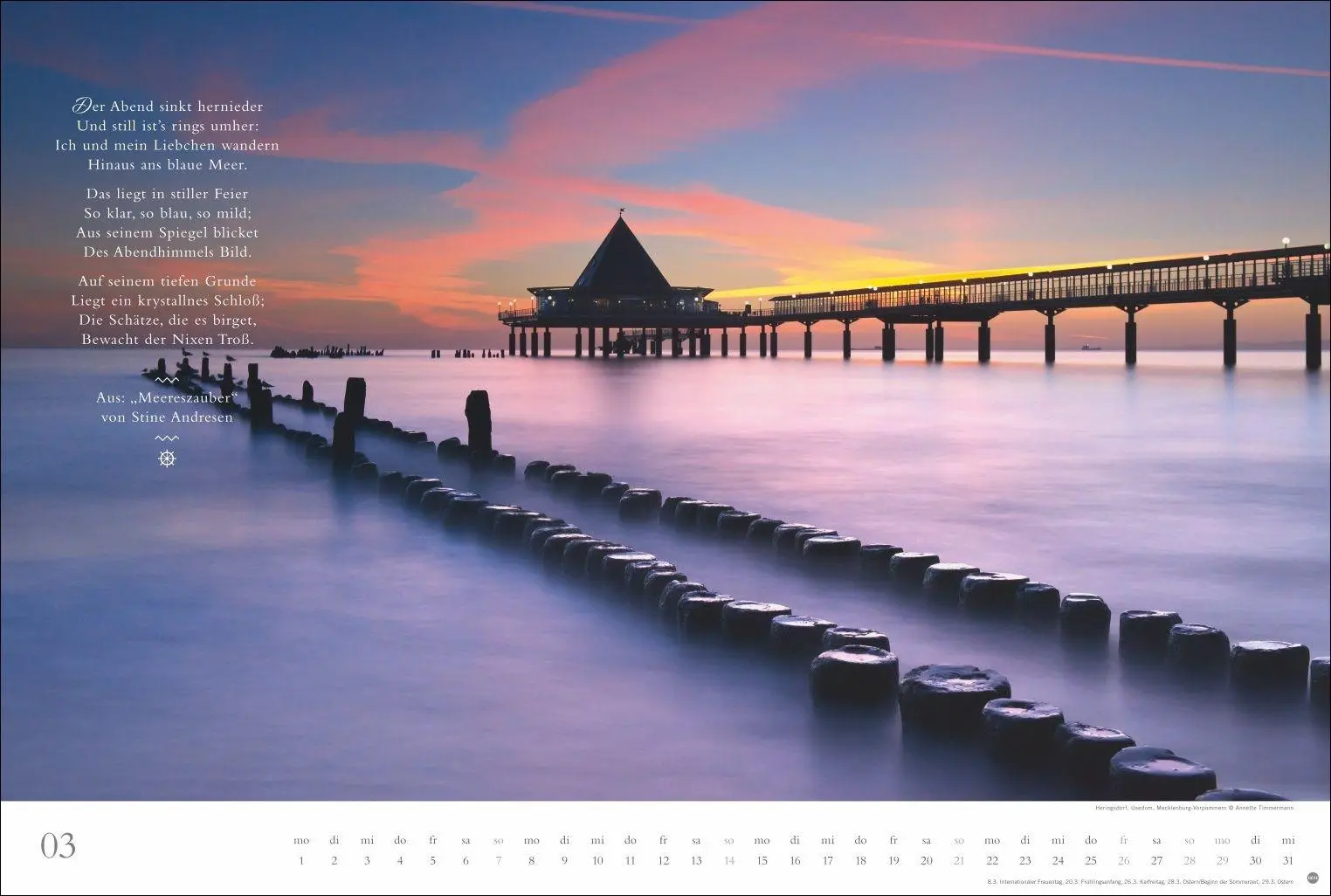This screenshot has height=896, width=1331.
Task: Click the author line 'von Stine Andresen'
Action: (167, 417)
